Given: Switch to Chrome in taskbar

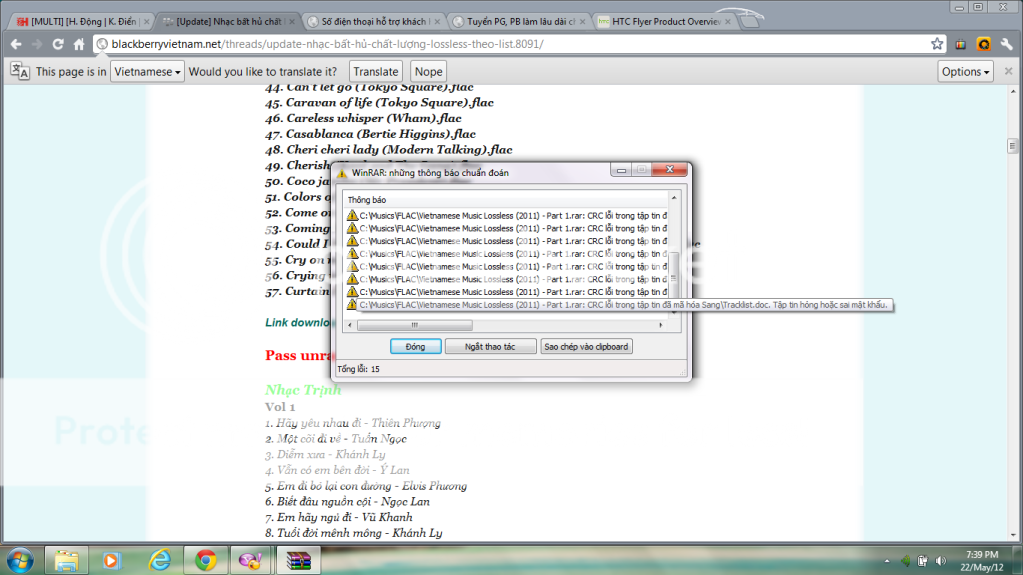Looking at the screenshot, I should point(206,561).
